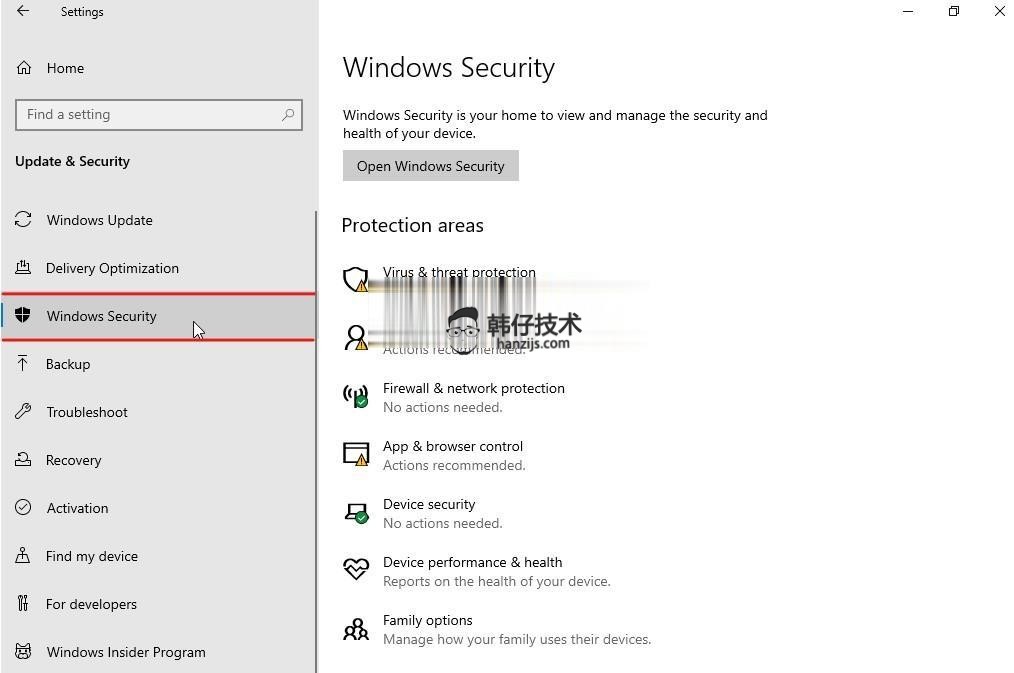Open Device security laptop icon
The image size is (1014, 673).
pyautogui.click(x=356, y=512)
